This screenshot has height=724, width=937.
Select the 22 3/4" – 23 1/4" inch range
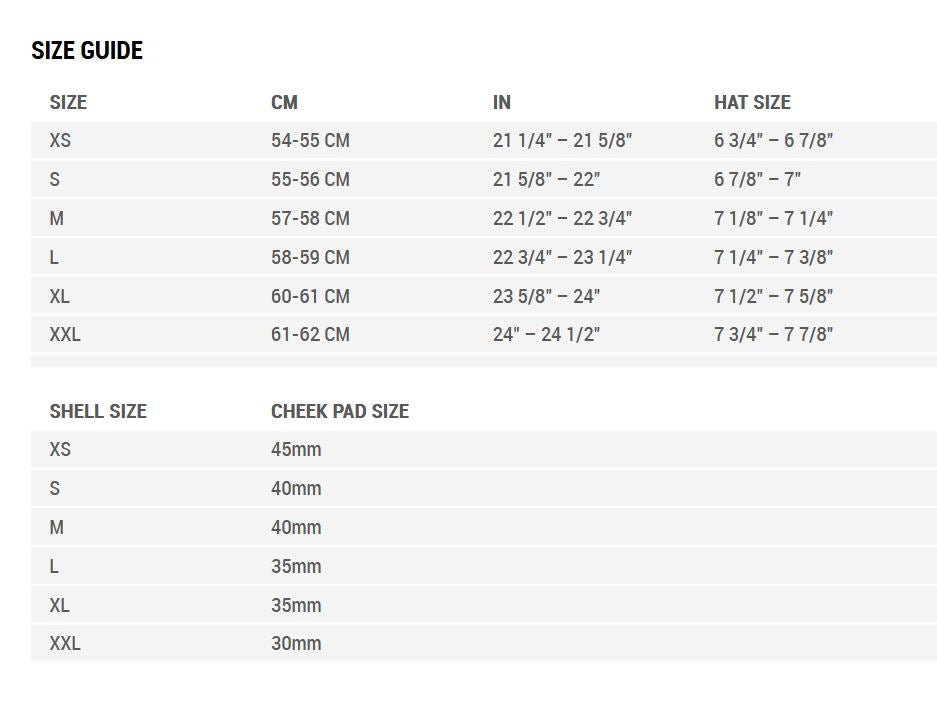[x=562, y=258]
